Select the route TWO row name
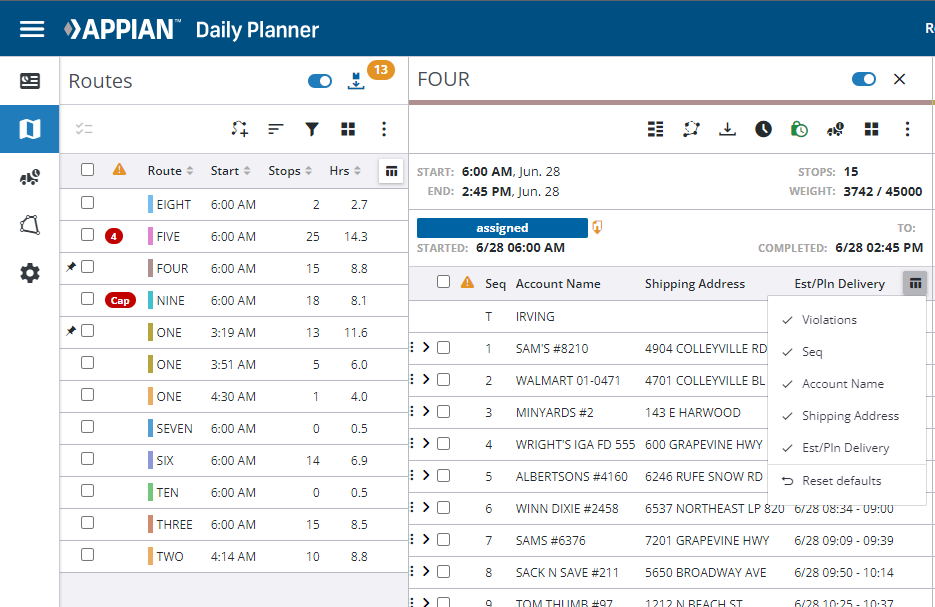935x607 pixels. pyautogui.click(x=170, y=556)
